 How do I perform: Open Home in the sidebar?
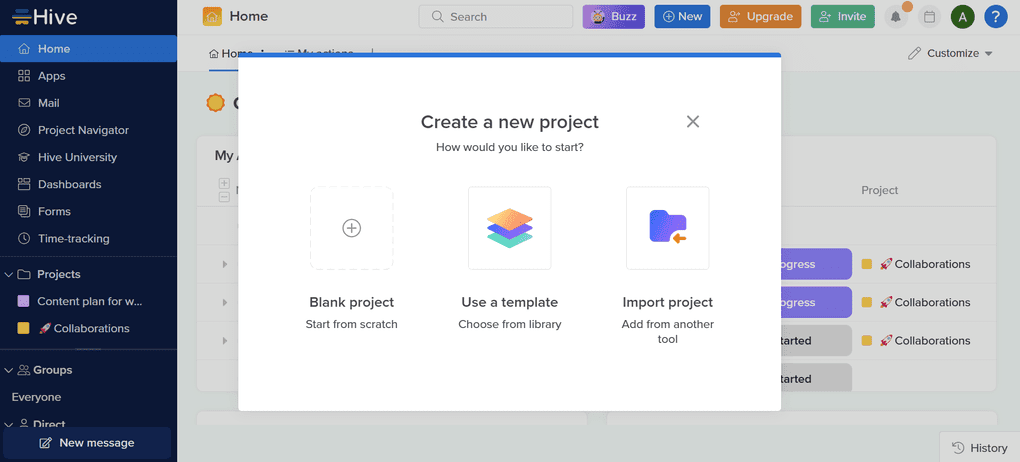(x=88, y=49)
